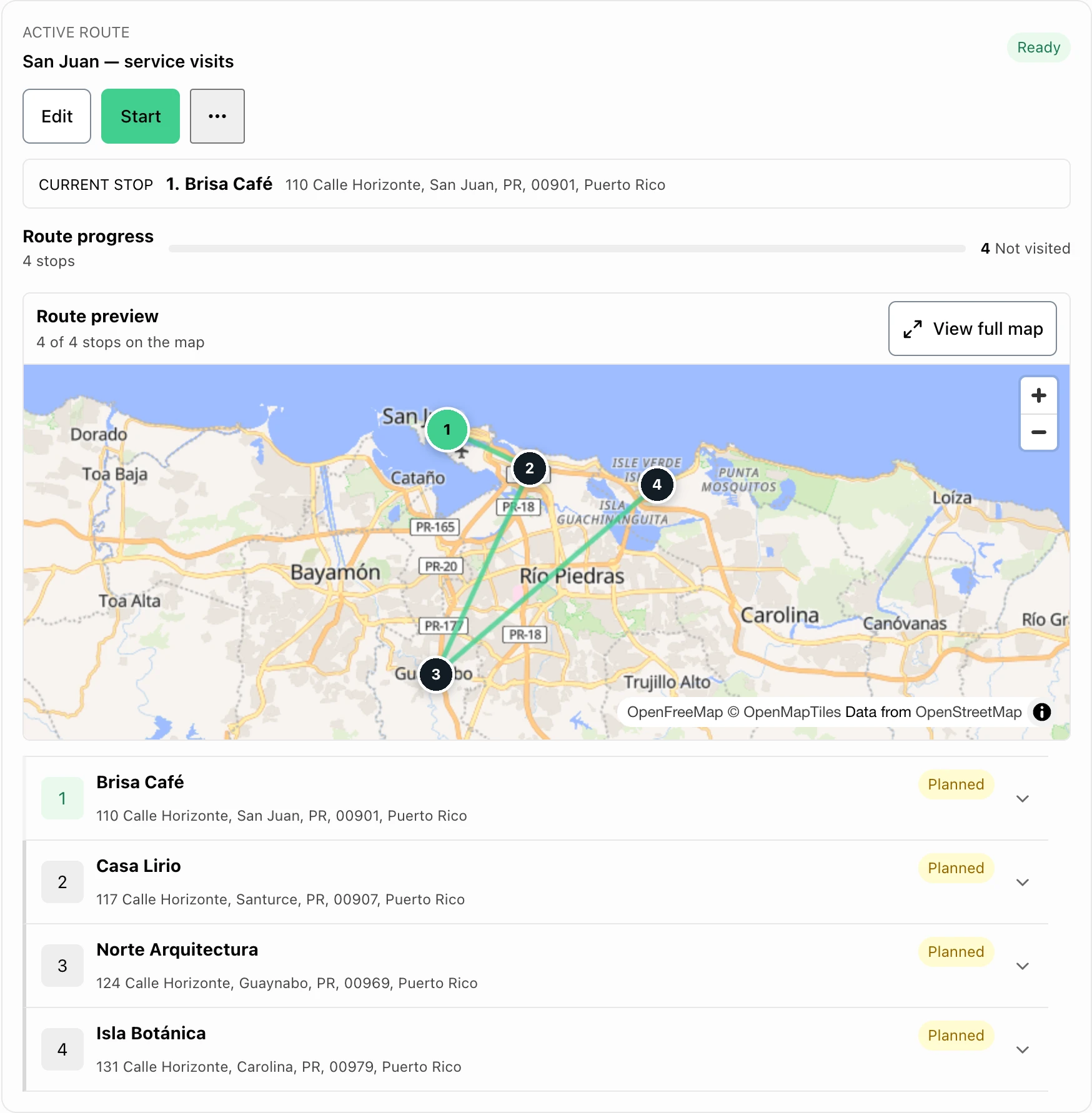The width and height of the screenshot is (1092, 1113).
Task: Click stop number 4 tile in list
Action: pos(62,1049)
